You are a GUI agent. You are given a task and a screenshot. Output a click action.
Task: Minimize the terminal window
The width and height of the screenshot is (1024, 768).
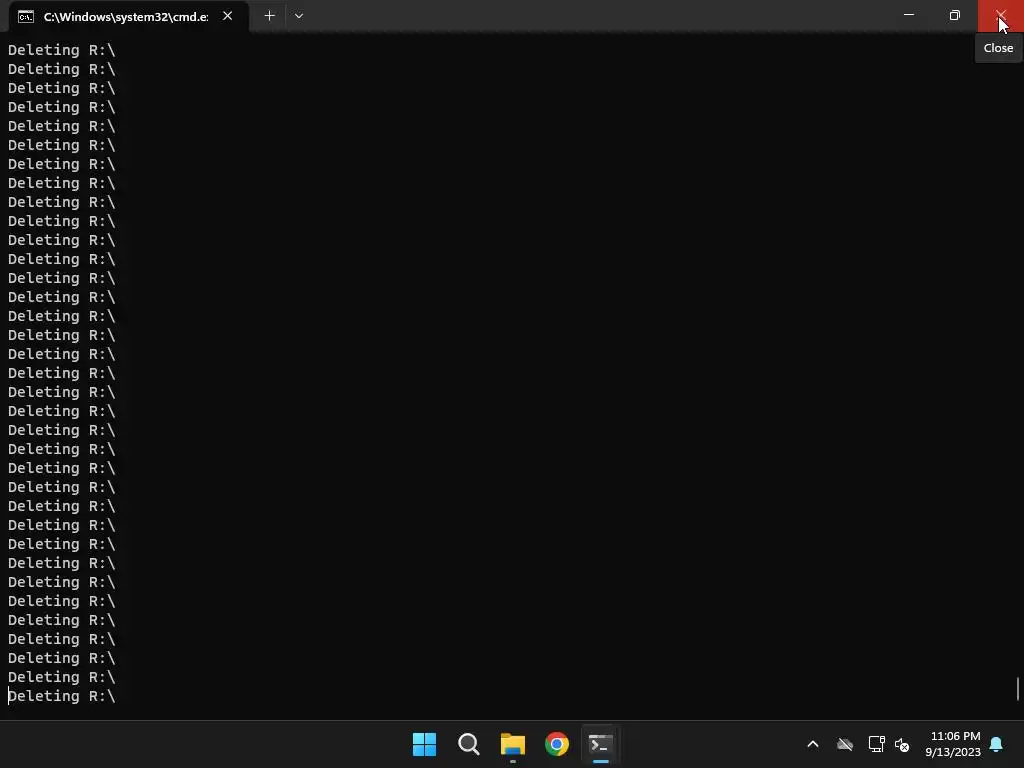(908, 14)
